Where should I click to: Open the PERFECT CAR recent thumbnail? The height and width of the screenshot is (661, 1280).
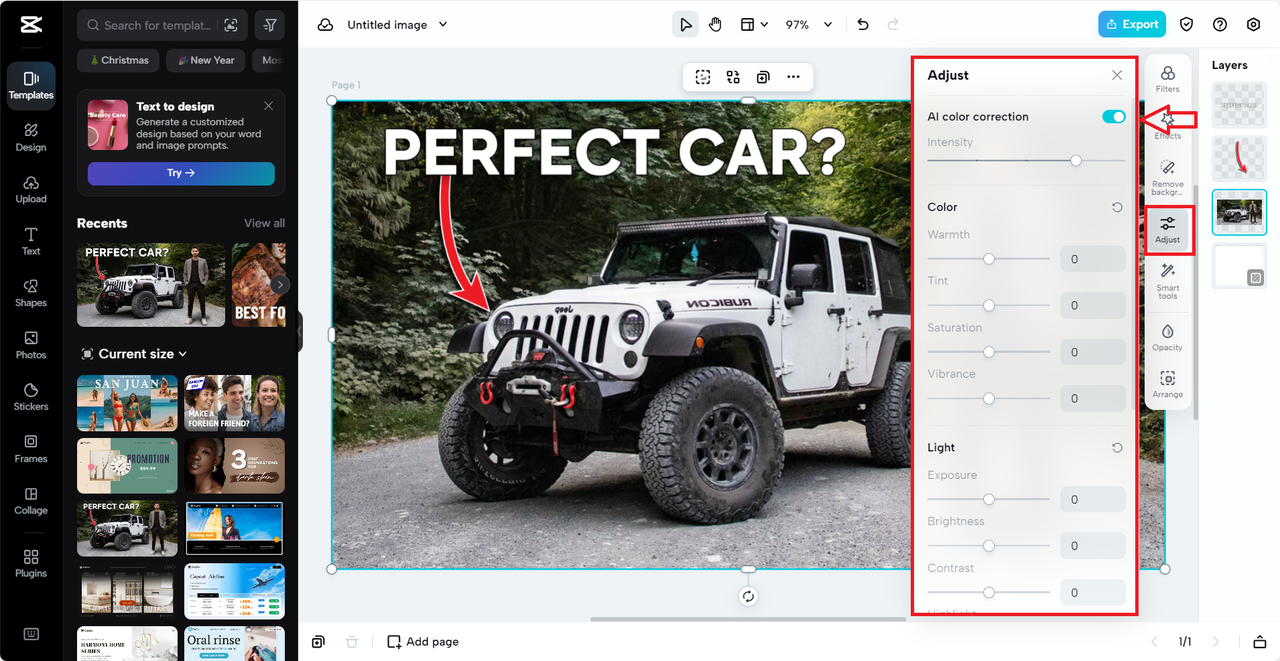[151, 285]
